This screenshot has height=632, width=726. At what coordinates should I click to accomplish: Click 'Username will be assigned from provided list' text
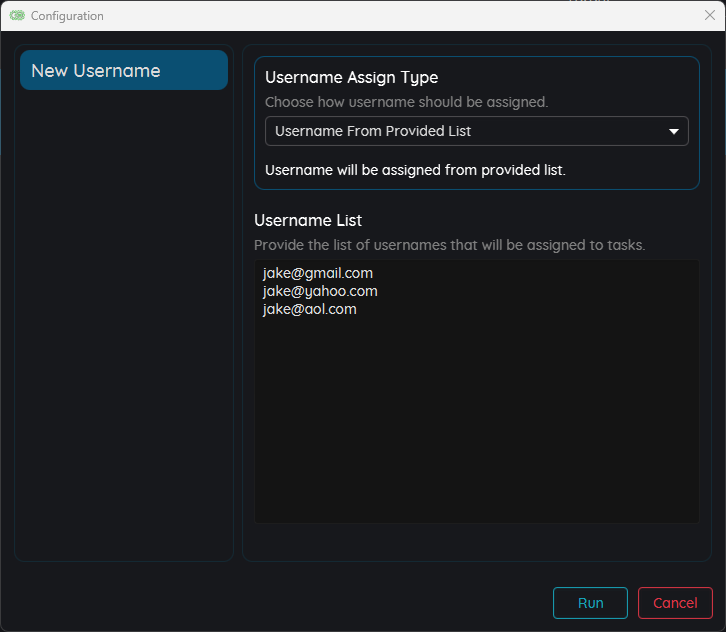pyautogui.click(x=415, y=170)
